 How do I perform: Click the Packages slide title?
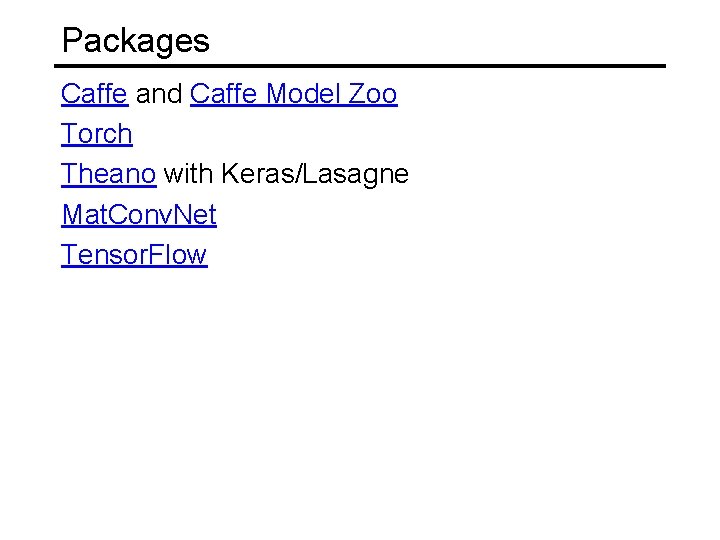click(x=135, y=41)
